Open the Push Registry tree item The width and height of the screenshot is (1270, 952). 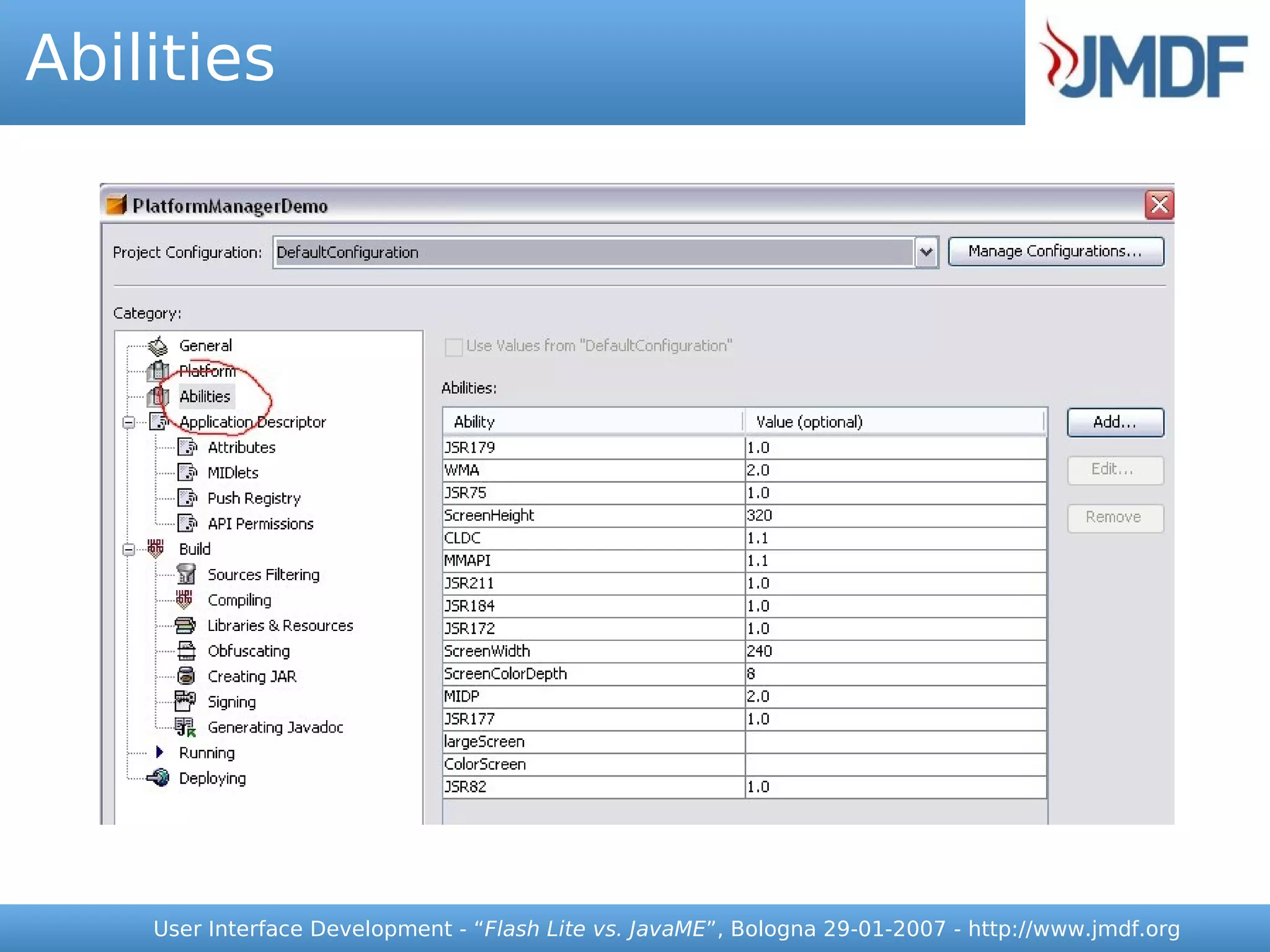(x=254, y=498)
